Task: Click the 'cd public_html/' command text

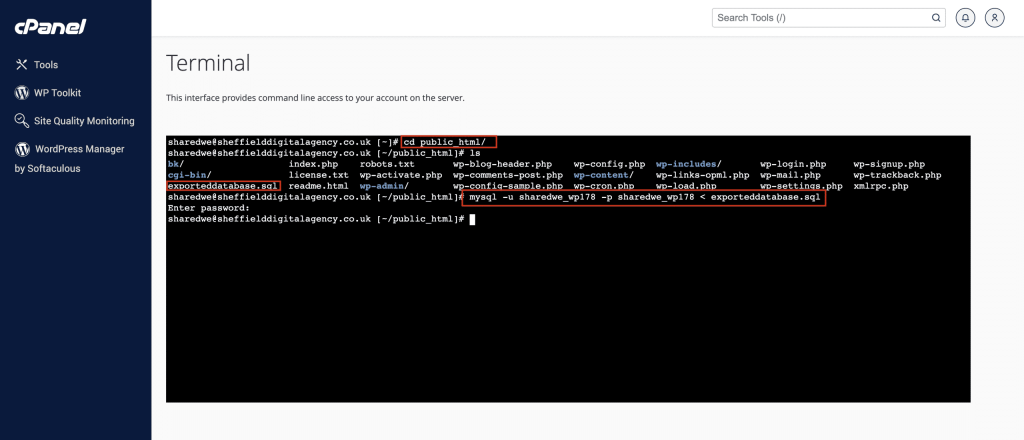Action: 444,142
